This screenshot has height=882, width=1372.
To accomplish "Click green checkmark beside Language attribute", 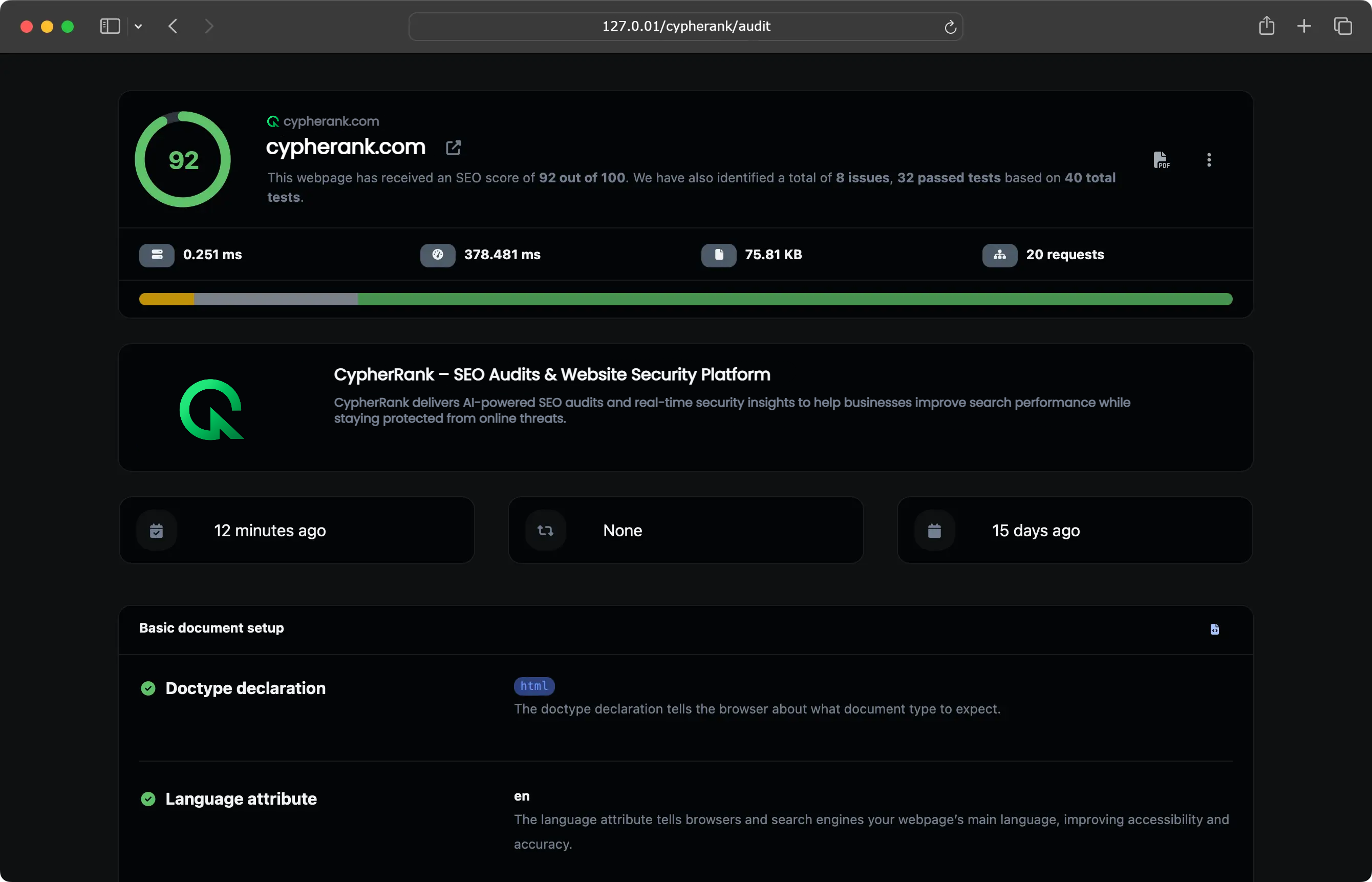I will (149, 799).
